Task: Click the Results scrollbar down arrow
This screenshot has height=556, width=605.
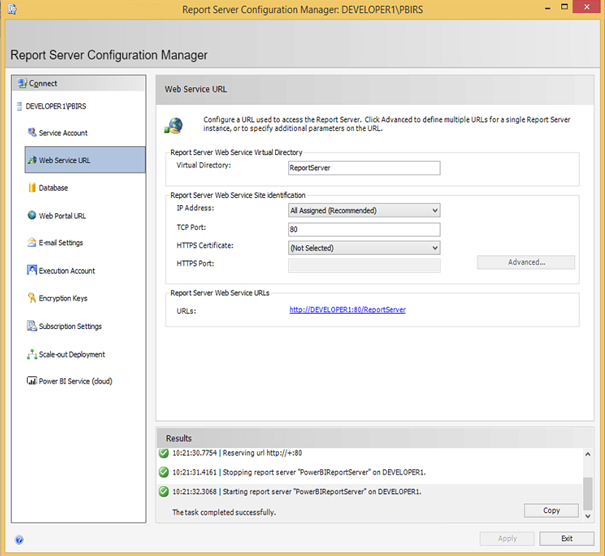Action: coord(588,516)
